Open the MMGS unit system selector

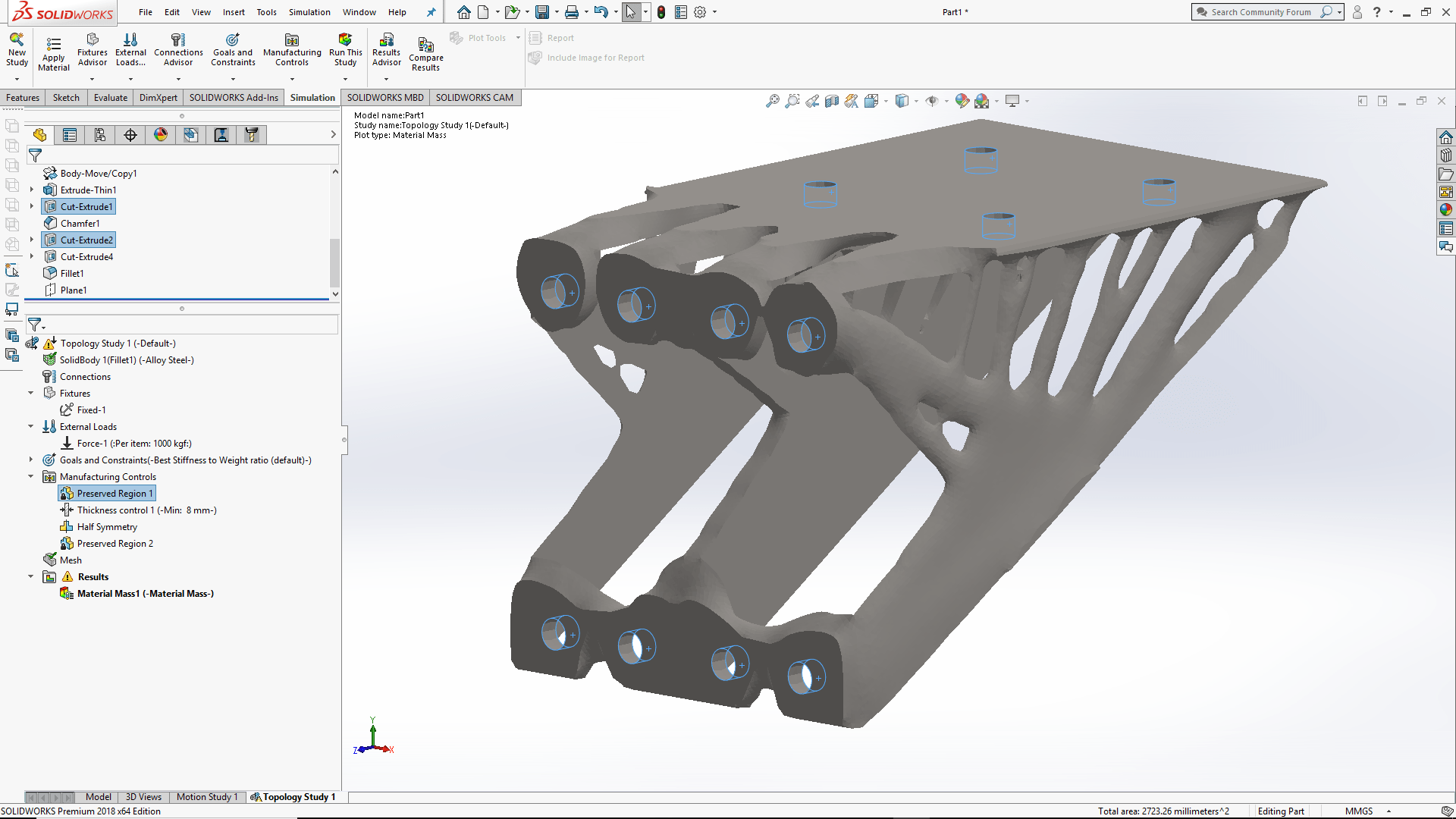pyautogui.click(x=1359, y=811)
